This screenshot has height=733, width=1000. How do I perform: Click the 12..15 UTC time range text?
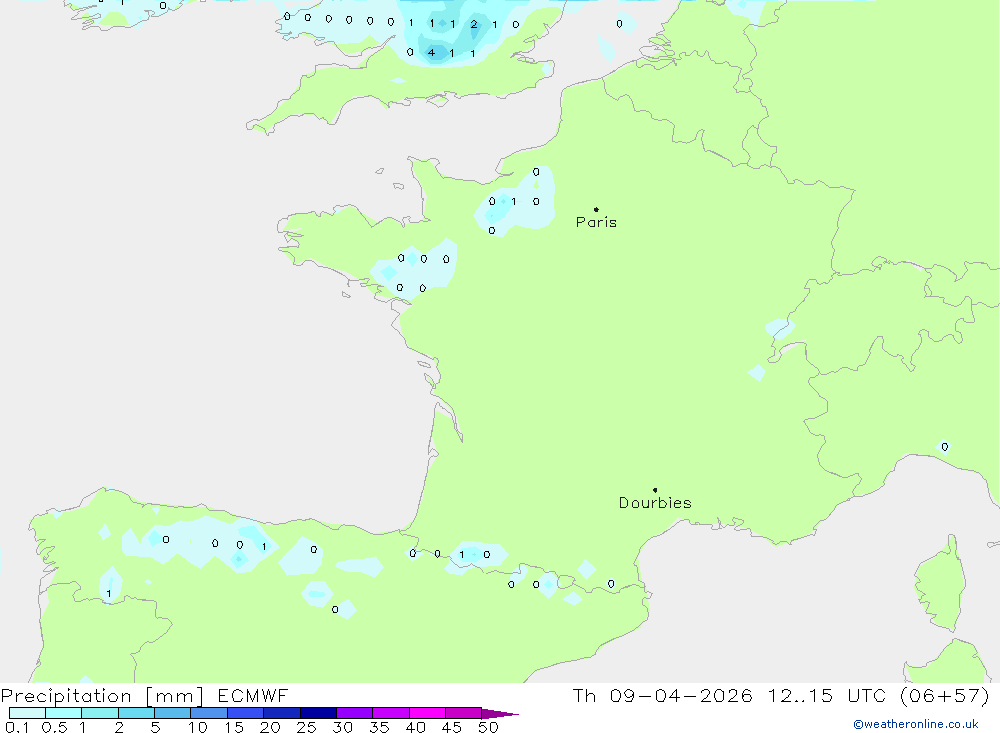(x=827, y=695)
